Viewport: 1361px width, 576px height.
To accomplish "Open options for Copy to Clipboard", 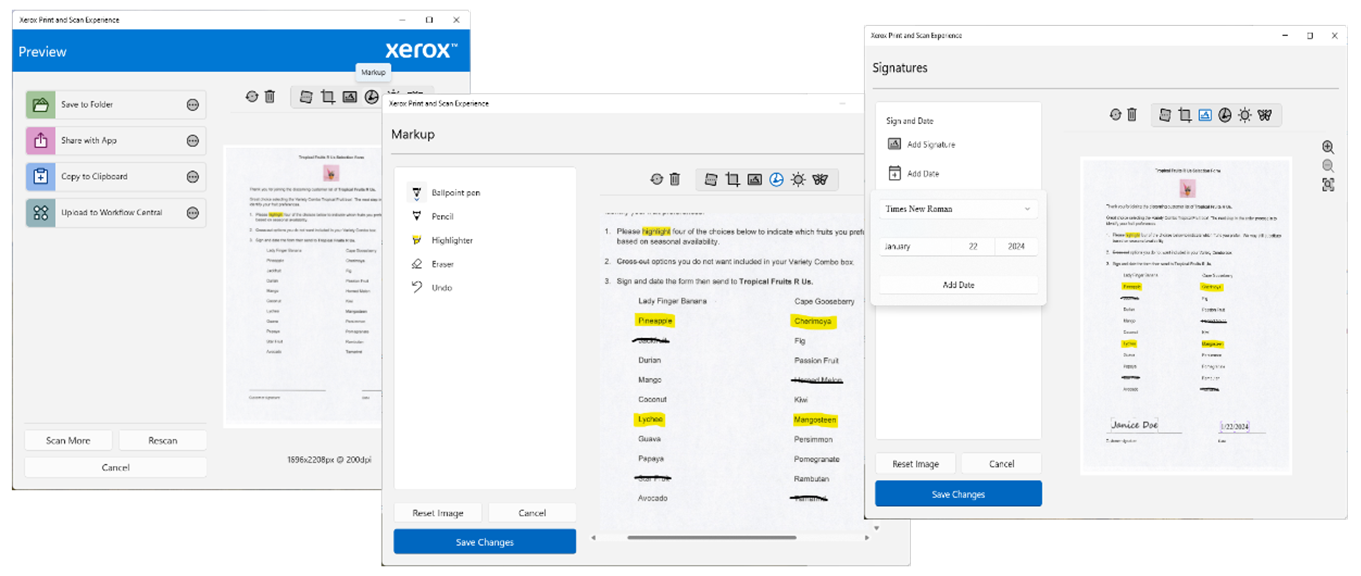I will [x=193, y=177].
